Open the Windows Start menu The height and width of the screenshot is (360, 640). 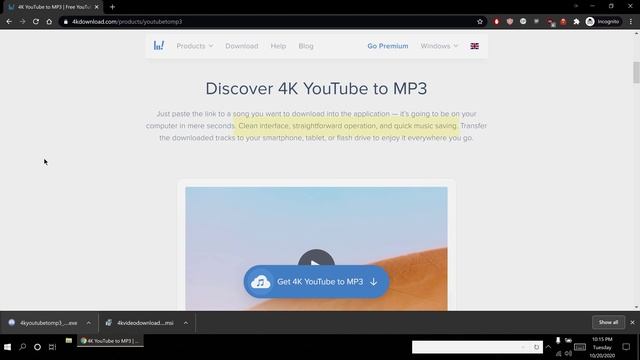point(7,347)
